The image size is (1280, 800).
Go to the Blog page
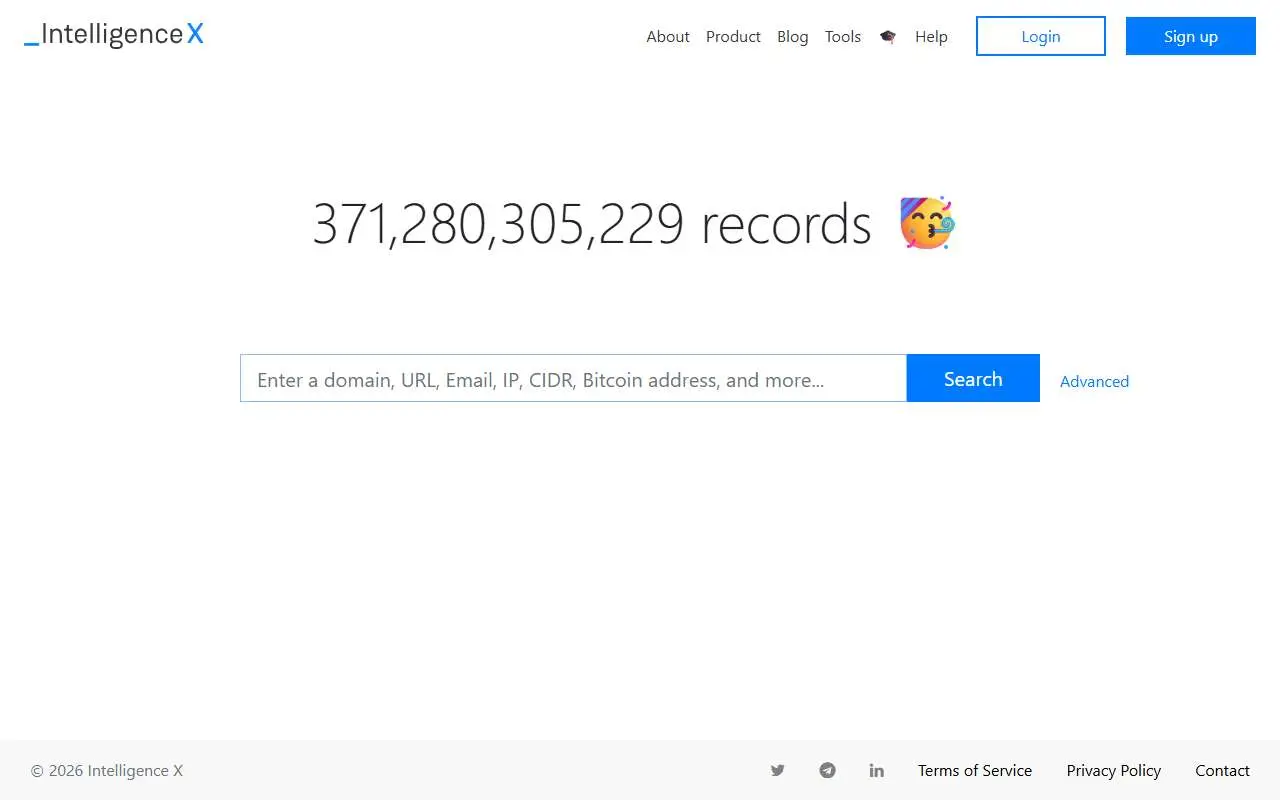pyautogui.click(x=792, y=37)
